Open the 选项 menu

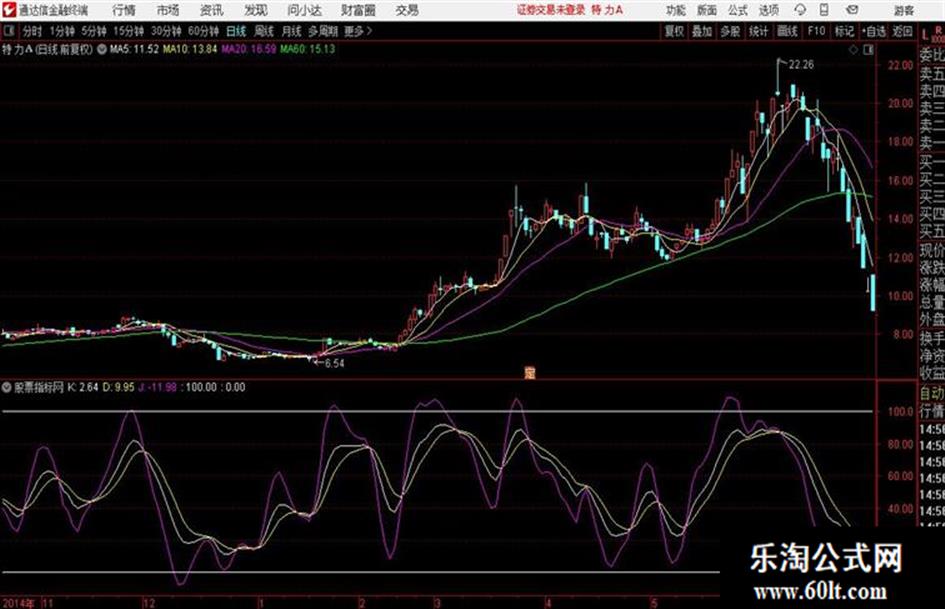[x=769, y=10]
